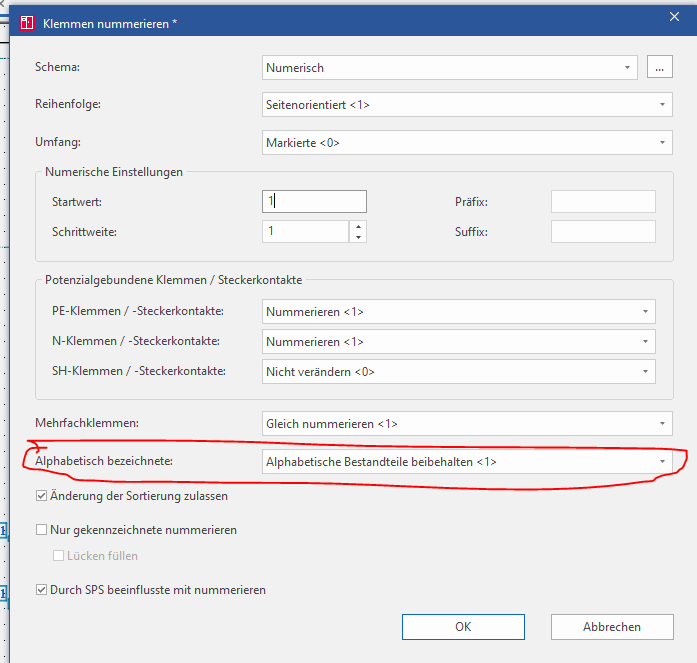Viewport: 697px width, 663px height.
Task: Click the red EPLAN icon in title bar
Action: (27, 23)
